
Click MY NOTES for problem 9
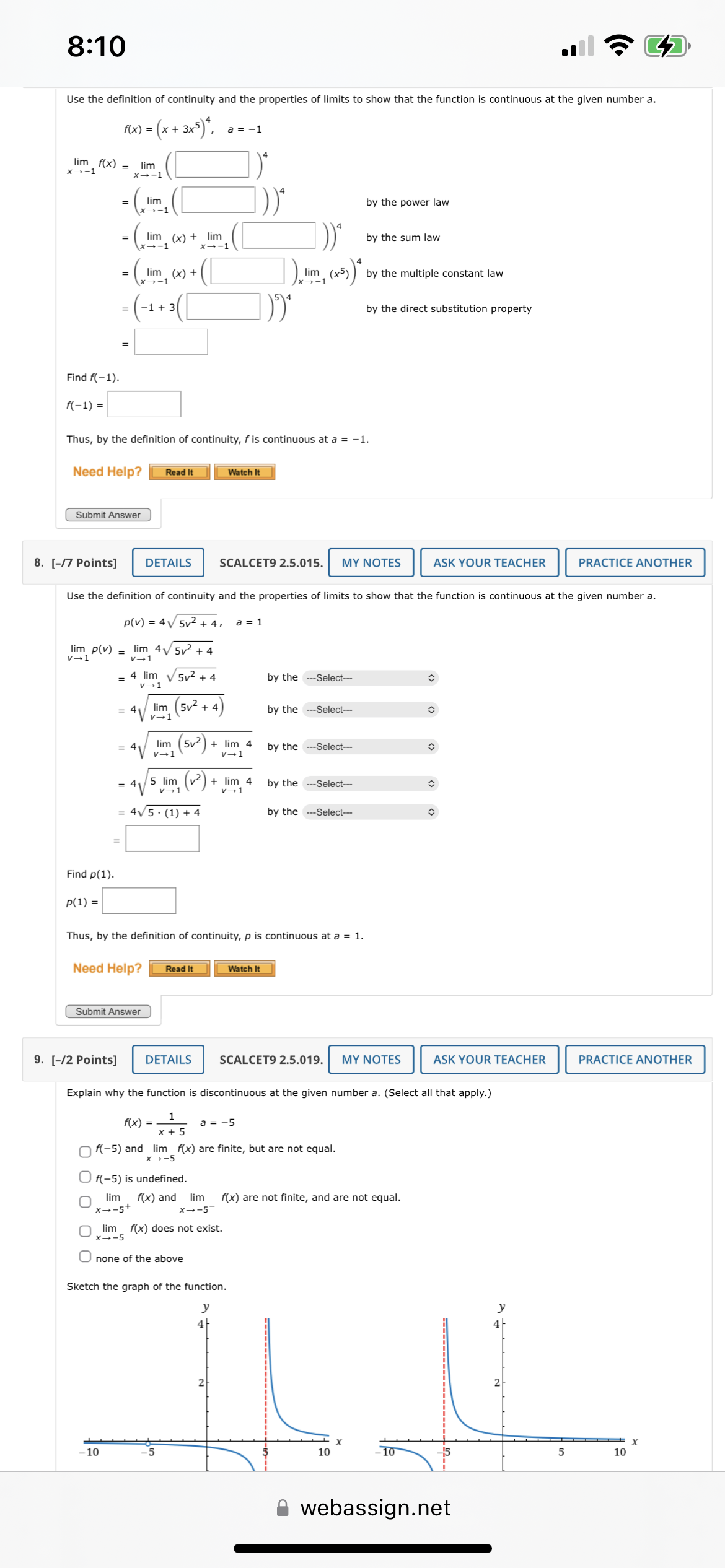[x=371, y=1060]
